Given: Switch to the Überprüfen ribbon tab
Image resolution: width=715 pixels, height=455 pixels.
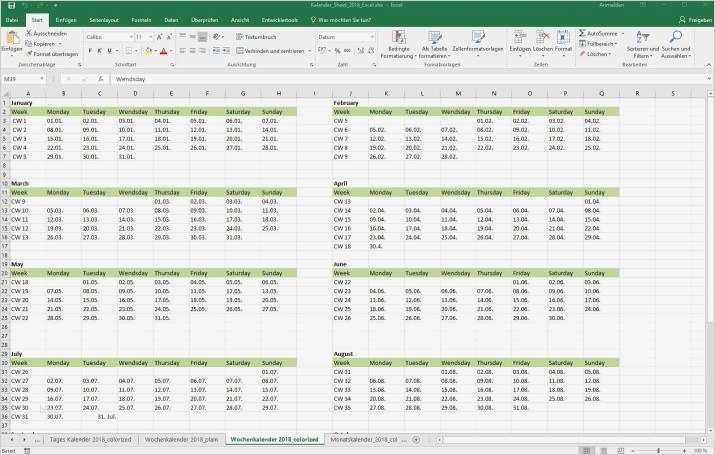Looking at the screenshot, I should pos(205,20).
